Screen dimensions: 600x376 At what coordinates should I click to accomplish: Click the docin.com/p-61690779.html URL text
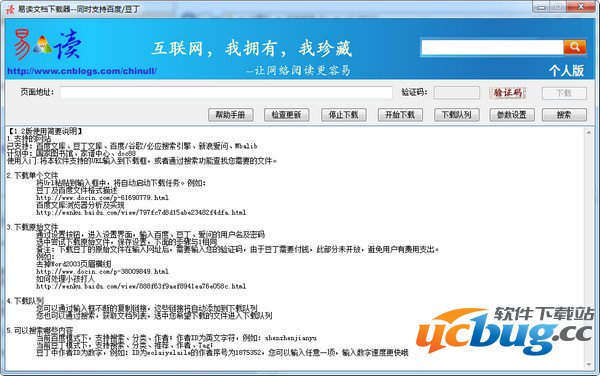pos(103,198)
